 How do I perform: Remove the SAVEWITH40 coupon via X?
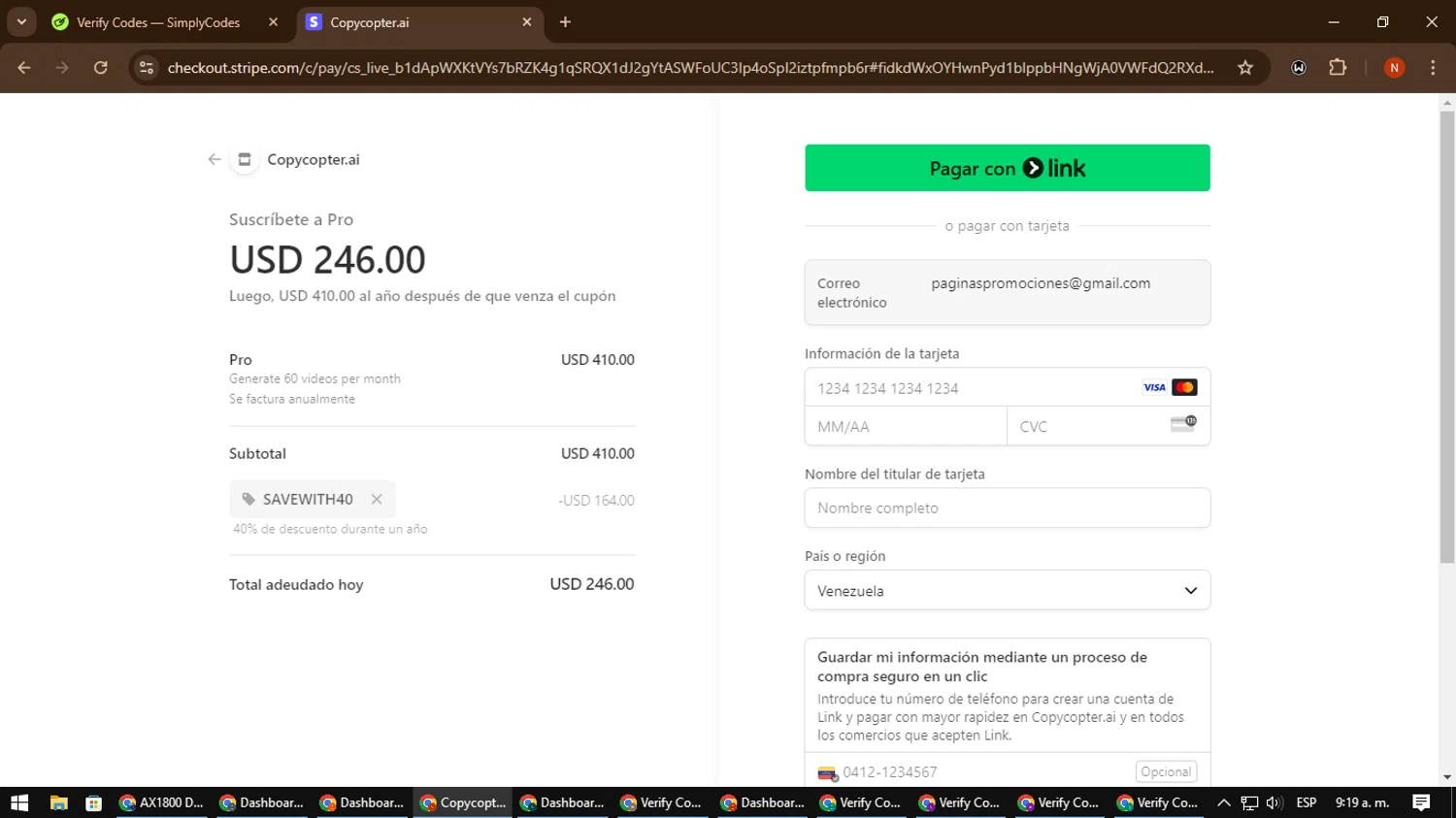pyautogui.click(x=377, y=499)
